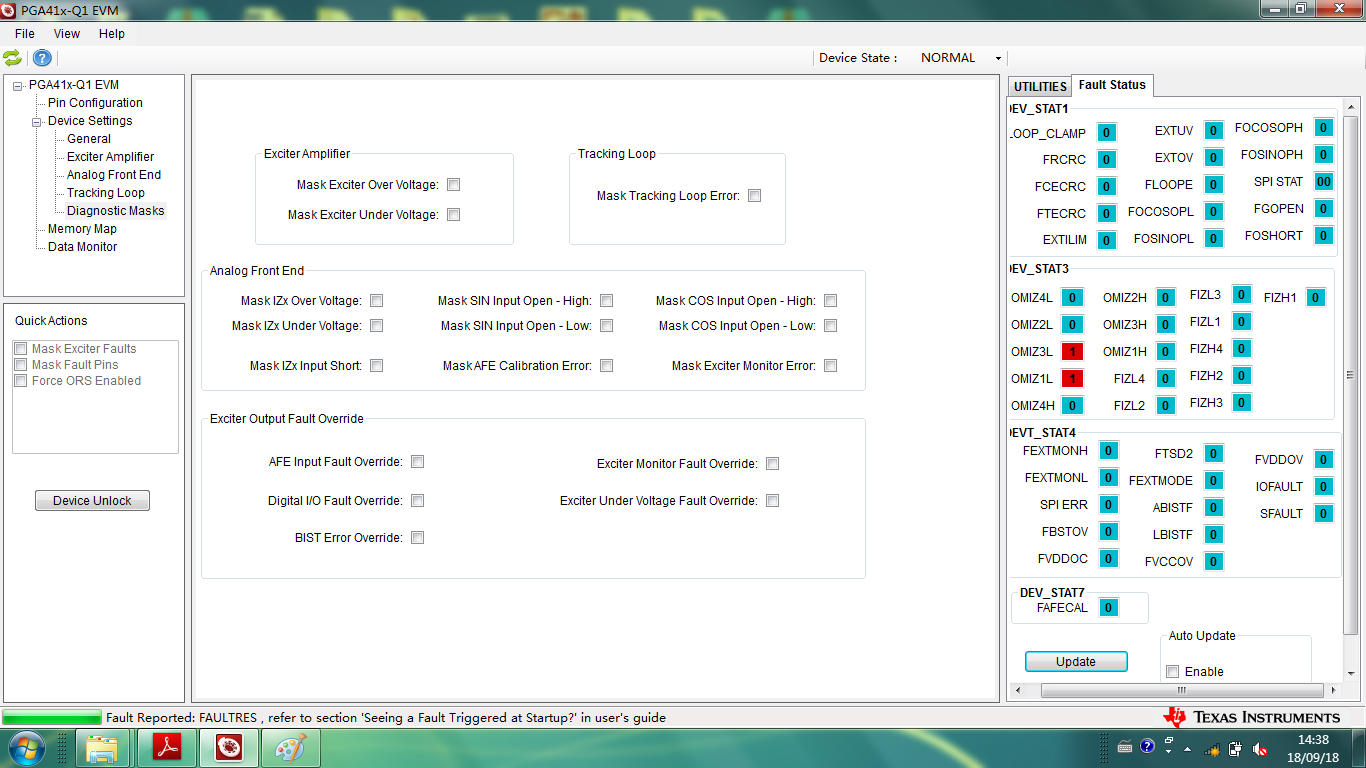The height and width of the screenshot is (768, 1366).
Task: Click the network signal tray icon
Action: point(1212,749)
